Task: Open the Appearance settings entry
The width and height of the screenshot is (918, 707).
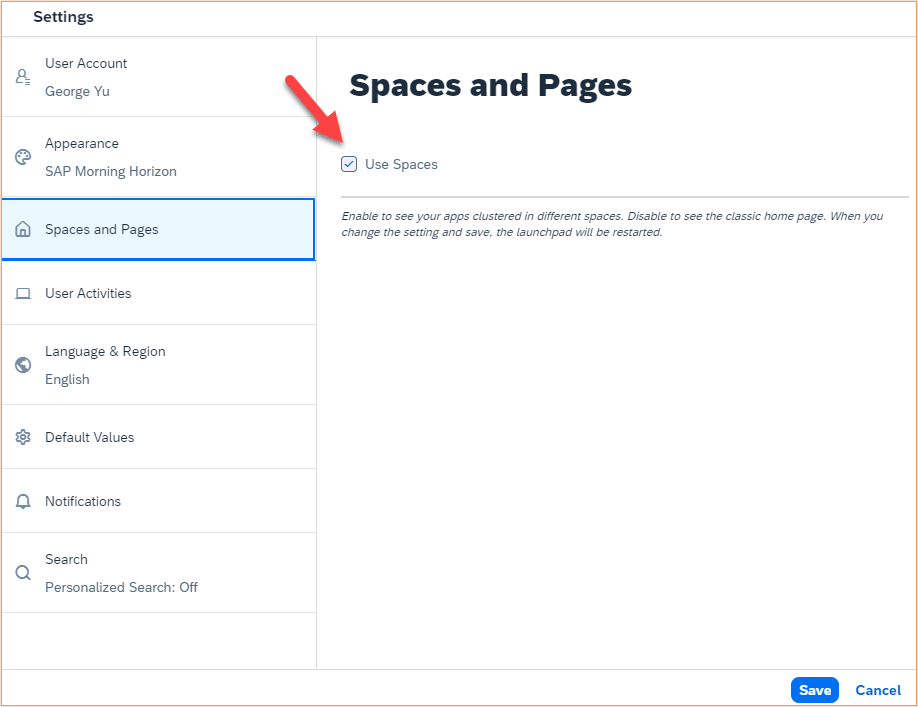Action: click(x=159, y=157)
